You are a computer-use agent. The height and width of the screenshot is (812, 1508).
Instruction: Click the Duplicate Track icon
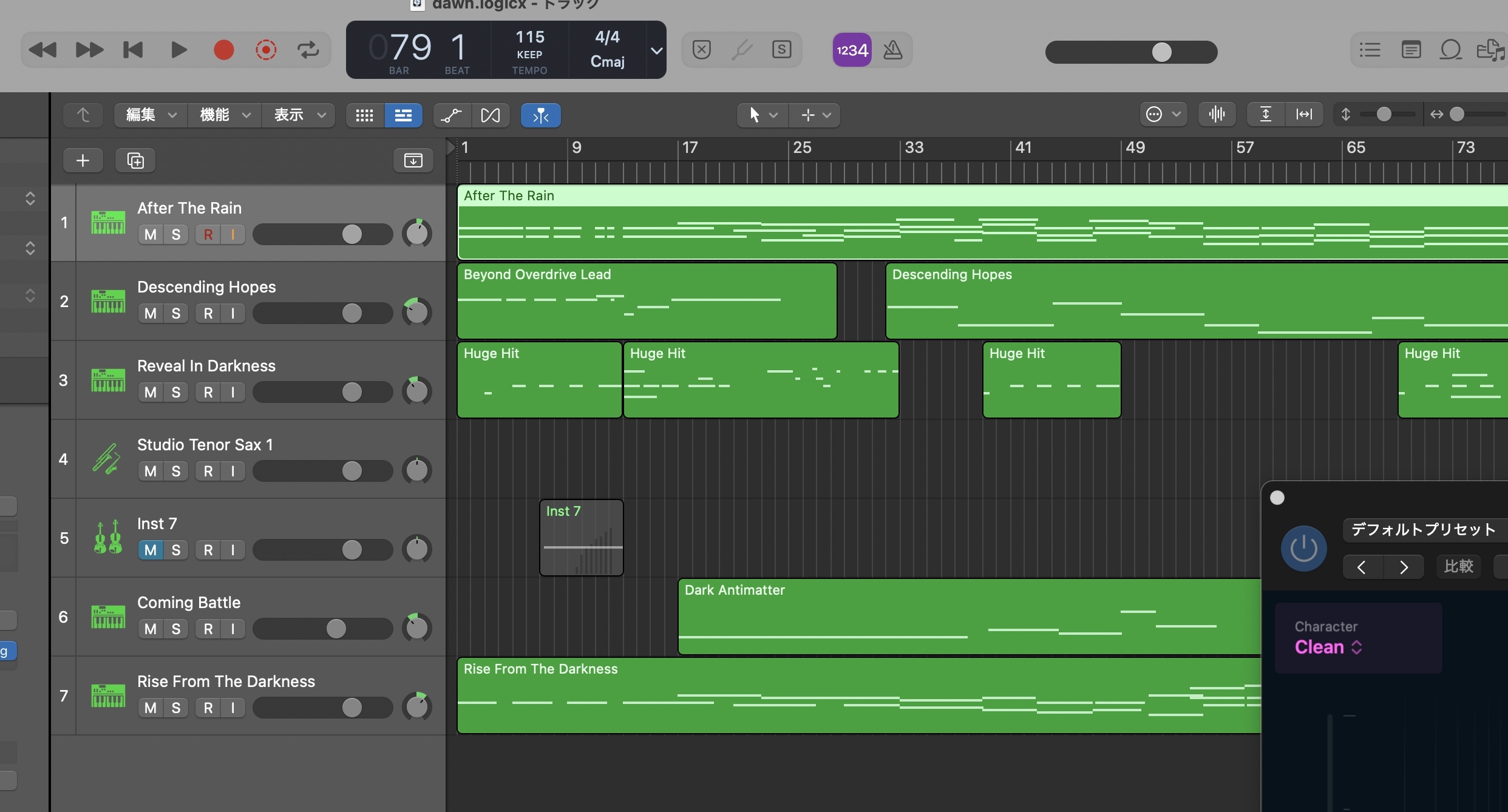coord(135,160)
